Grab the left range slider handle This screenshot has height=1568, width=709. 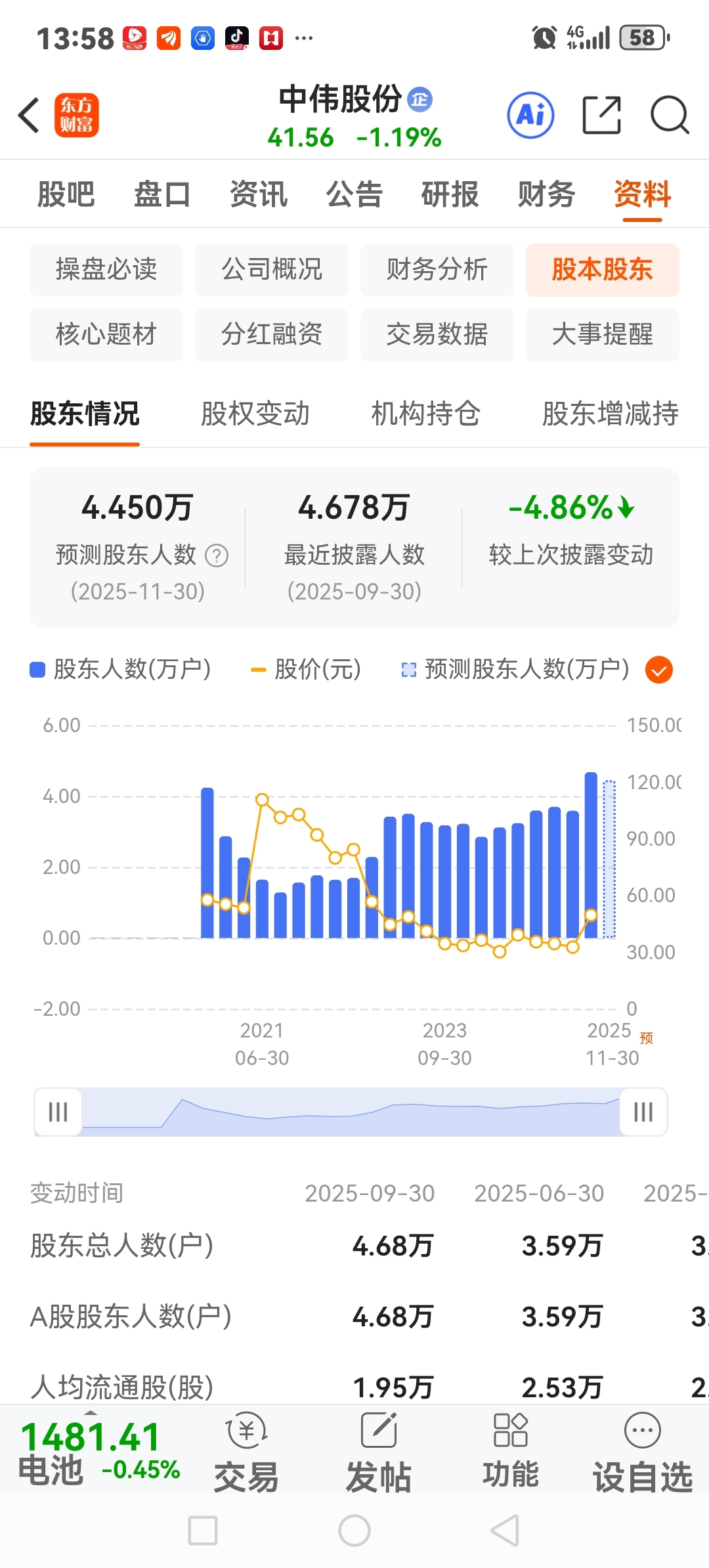[58, 1112]
